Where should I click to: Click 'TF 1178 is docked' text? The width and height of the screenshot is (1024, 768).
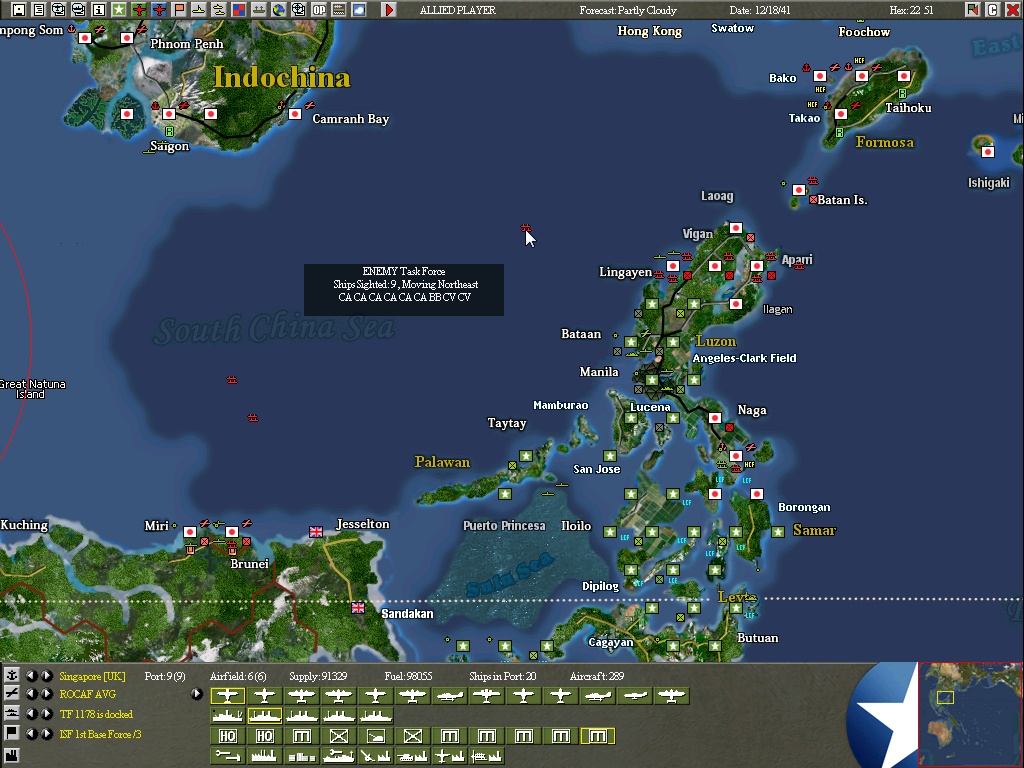click(x=96, y=714)
